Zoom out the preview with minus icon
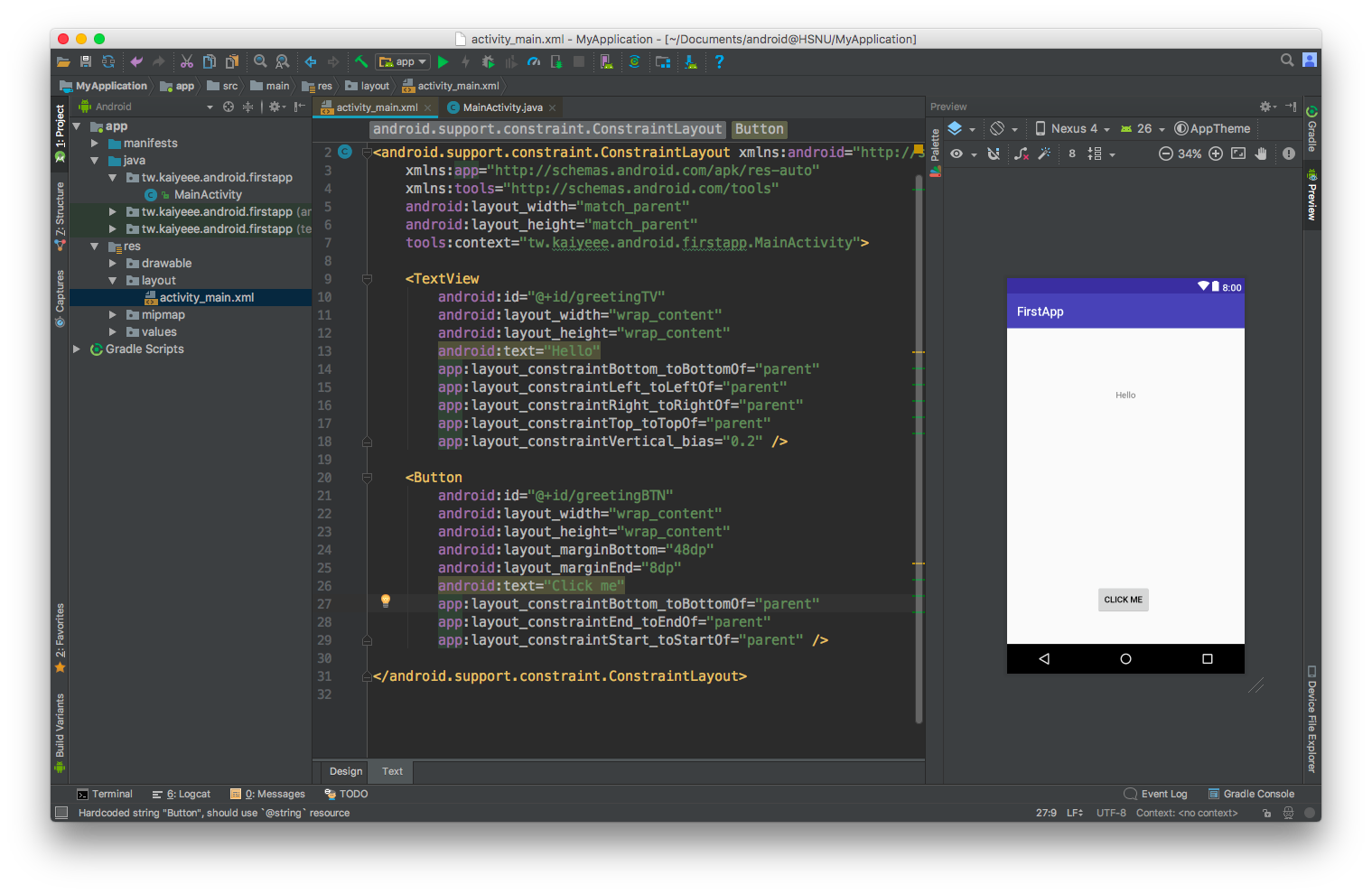The height and width of the screenshot is (894, 1372). 1166,154
